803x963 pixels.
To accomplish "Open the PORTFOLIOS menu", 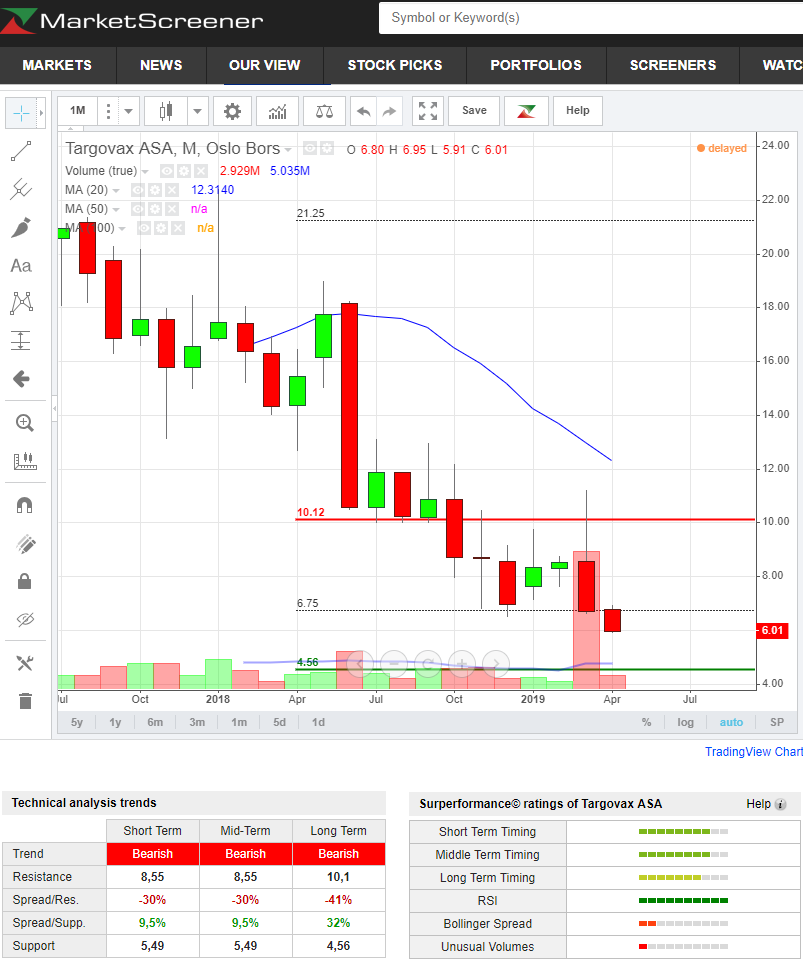I will click(536, 65).
